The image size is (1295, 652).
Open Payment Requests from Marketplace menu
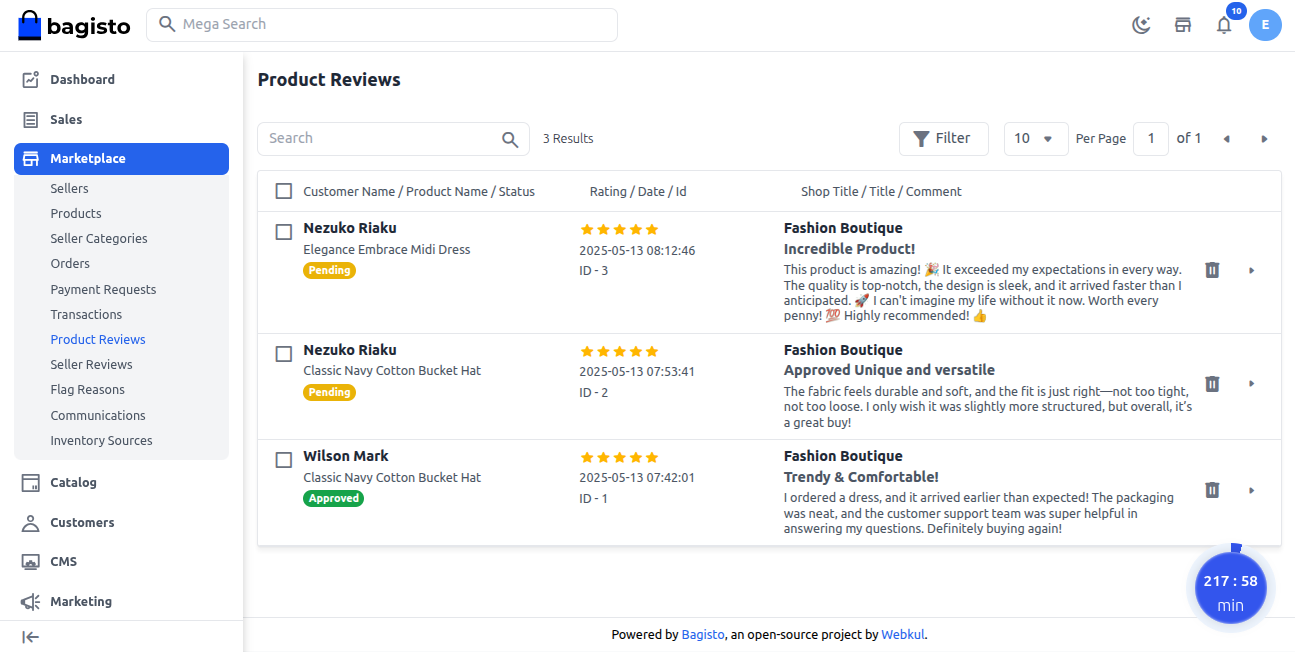click(103, 289)
